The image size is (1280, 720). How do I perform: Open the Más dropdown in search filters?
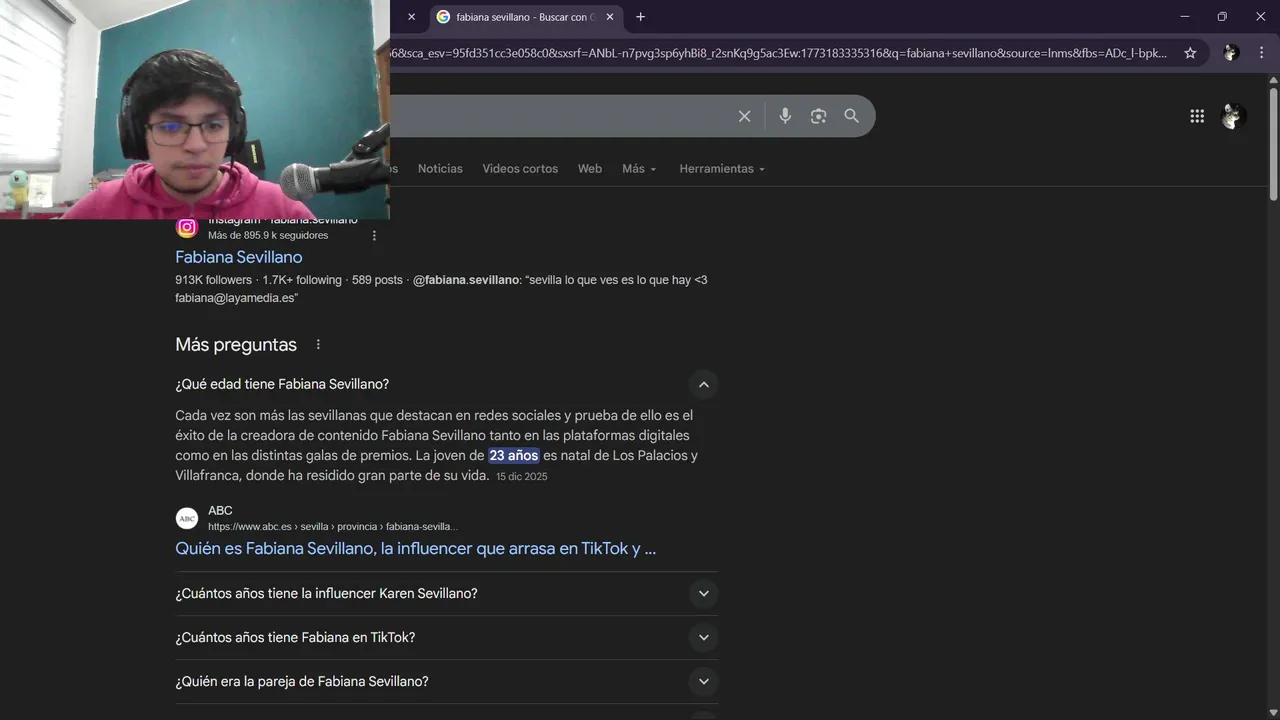[639, 169]
